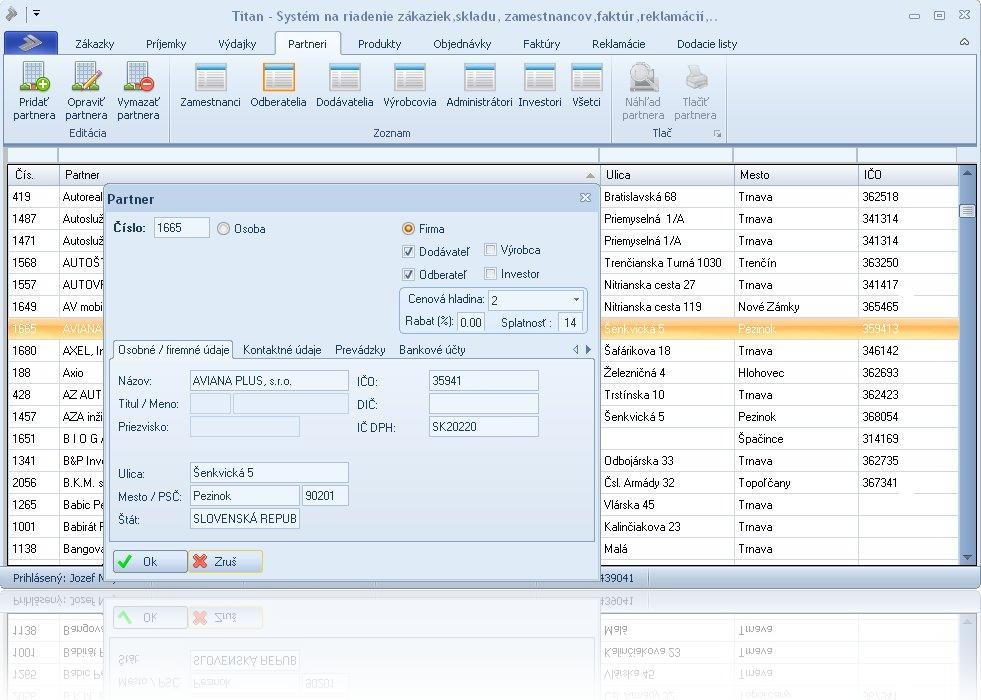
Task: Collapse the ribbon with the chevron
Action: pos(964,42)
